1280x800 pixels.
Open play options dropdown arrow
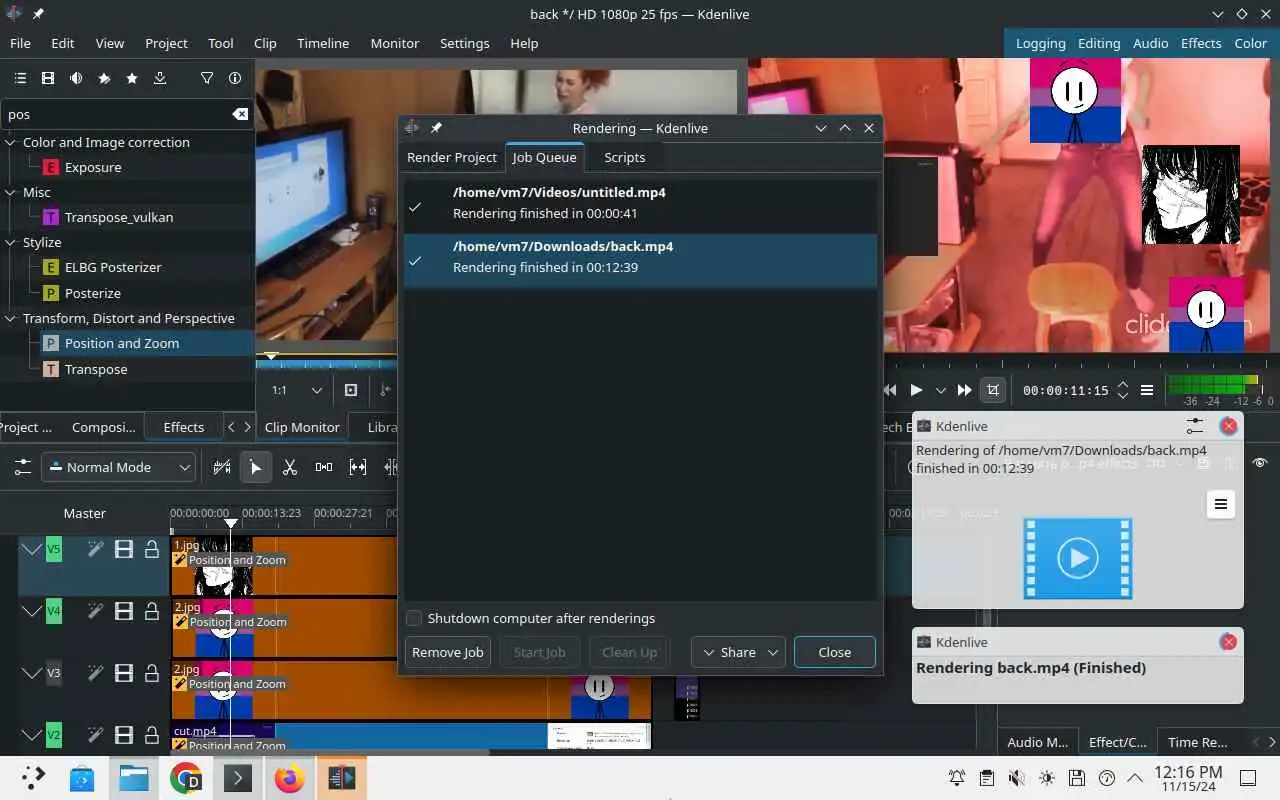[x=940, y=390]
